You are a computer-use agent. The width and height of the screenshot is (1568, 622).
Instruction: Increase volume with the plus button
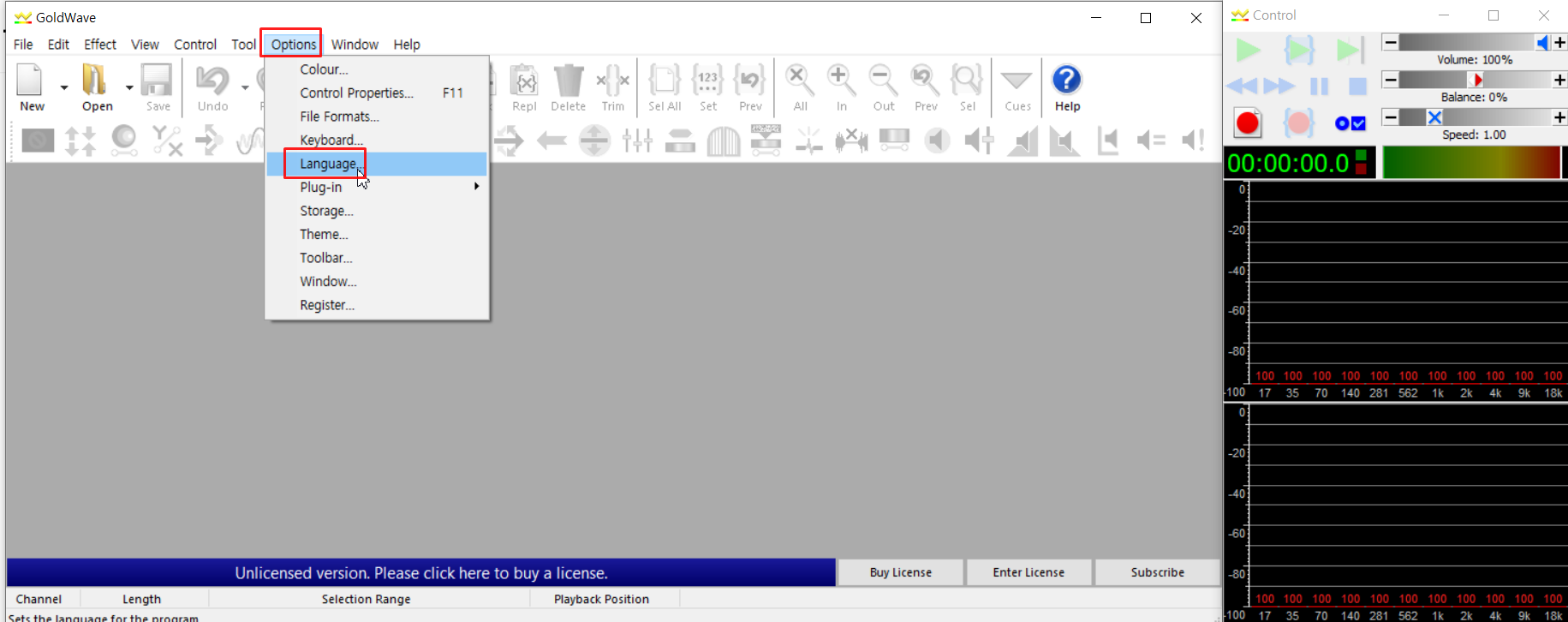pyautogui.click(x=1559, y=43)
